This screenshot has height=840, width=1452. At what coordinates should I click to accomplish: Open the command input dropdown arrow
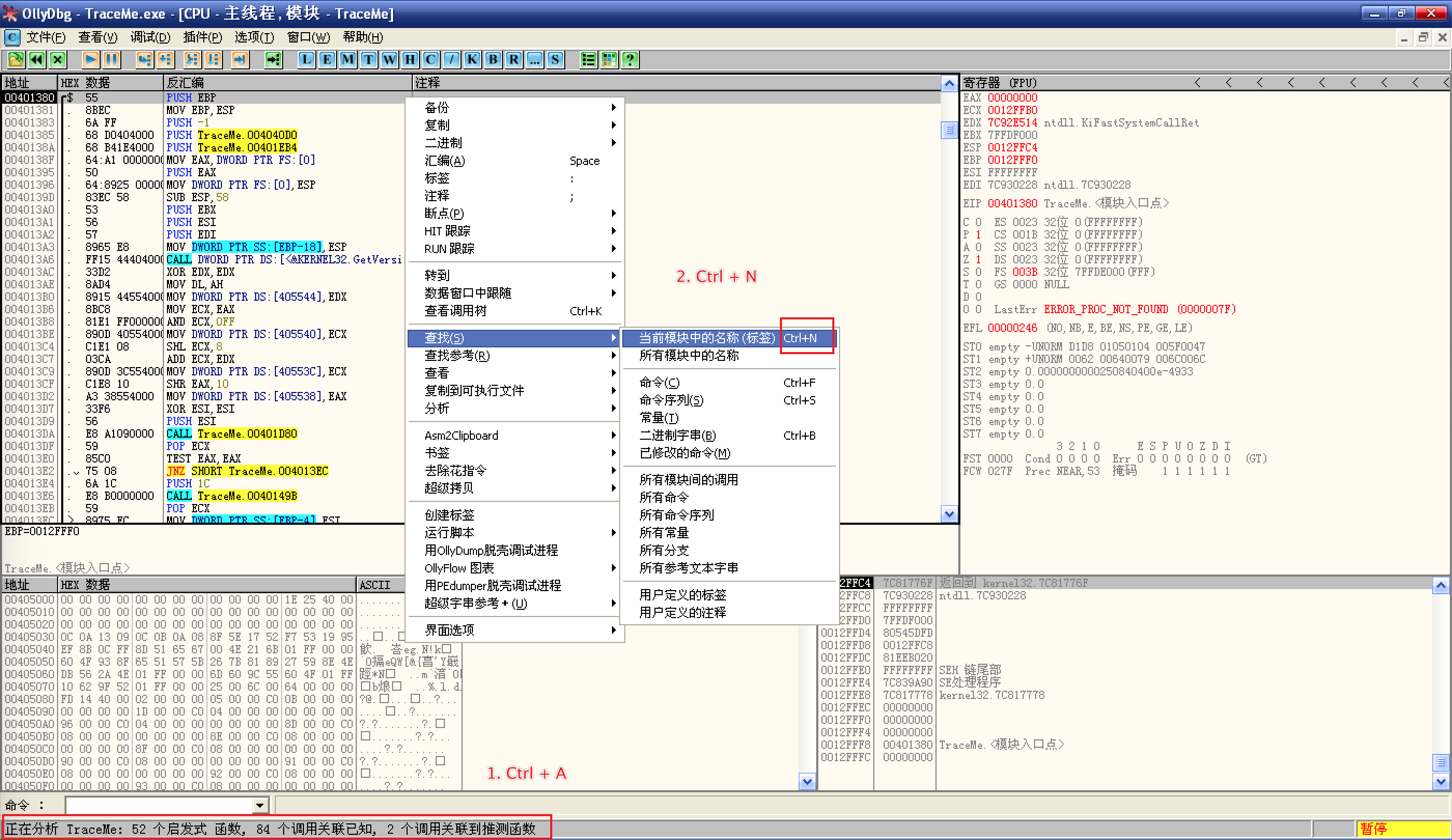pos(260,805)
